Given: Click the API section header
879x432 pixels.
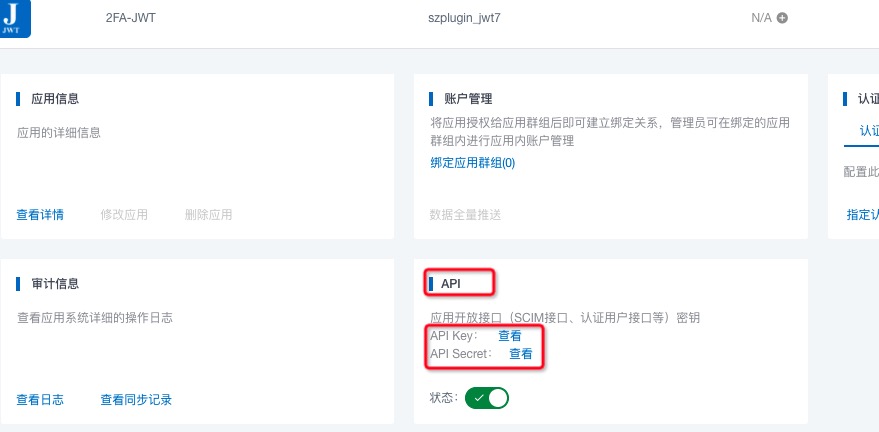Looking at the screenshot, I should pos(451,284).
